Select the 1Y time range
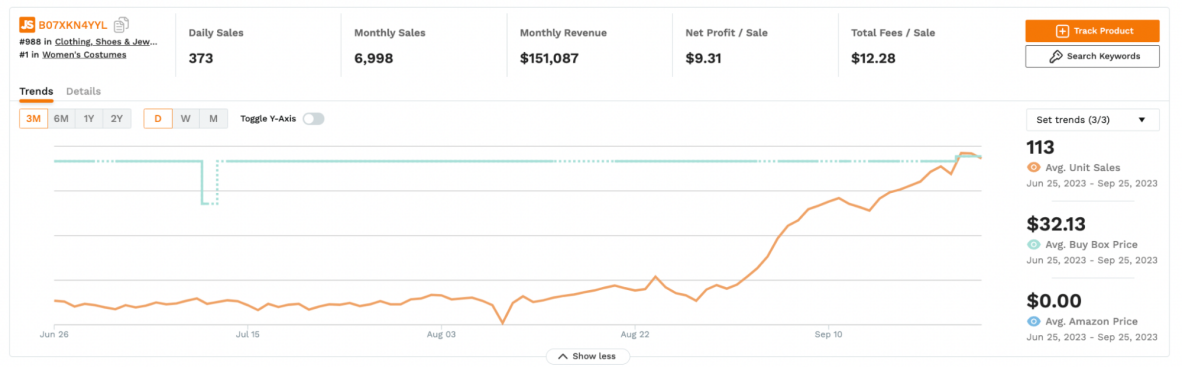This screenshot has height=367, width=1182. click(x=89, y=118)
